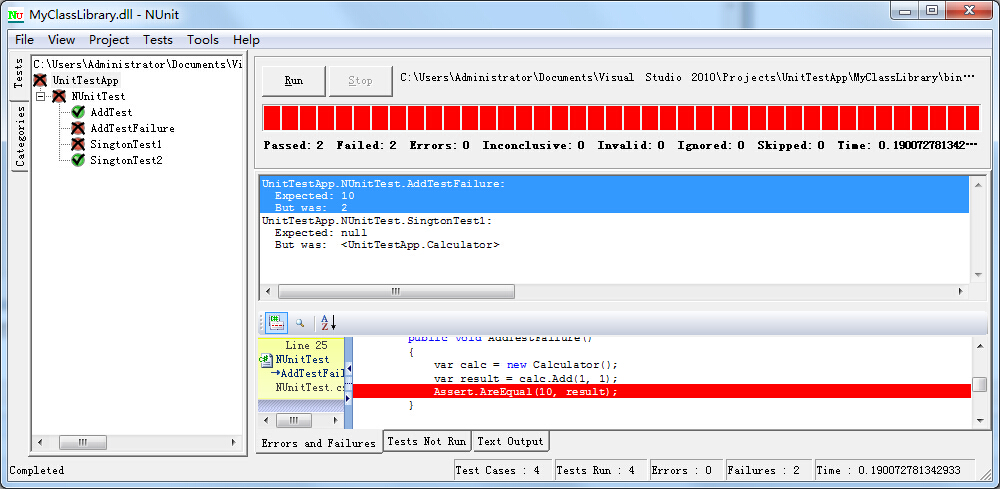Click the 'Failed: 2' summary label
Viewport: 1000px width, 489px height.
[367, 145]
